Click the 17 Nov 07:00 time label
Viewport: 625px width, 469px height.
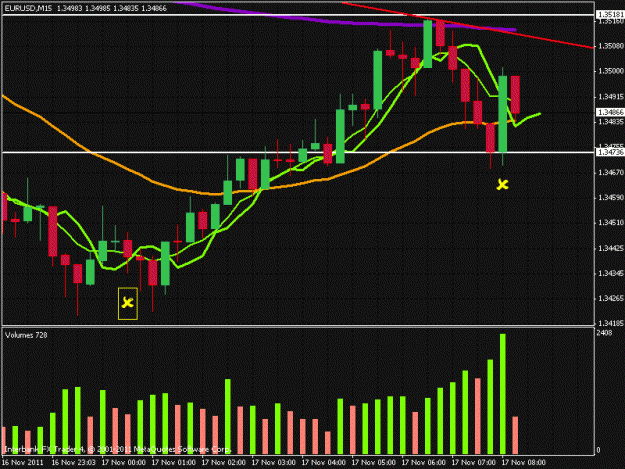(x=474, y=462)
